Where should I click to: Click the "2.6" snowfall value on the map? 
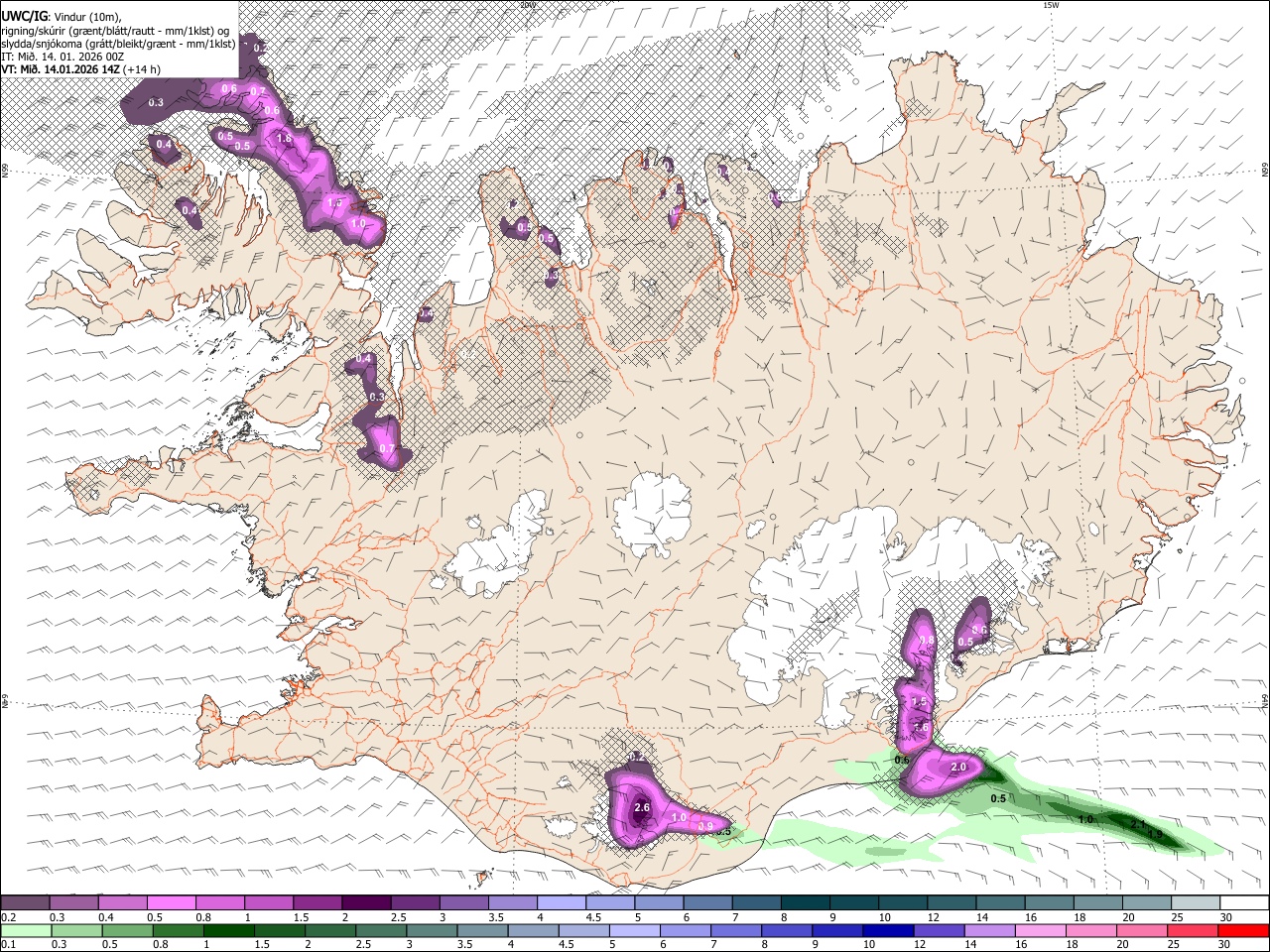pyautogui.click(x=641, y=807)
